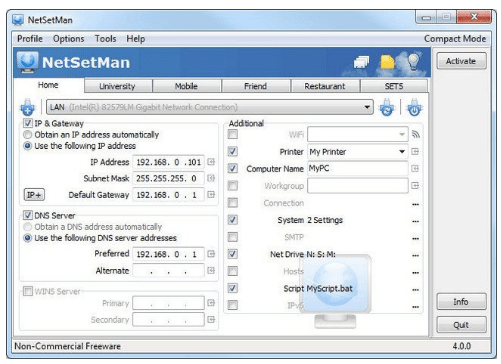Enable the Hosts checkbox
501x364 pixels.
point(233,271)
